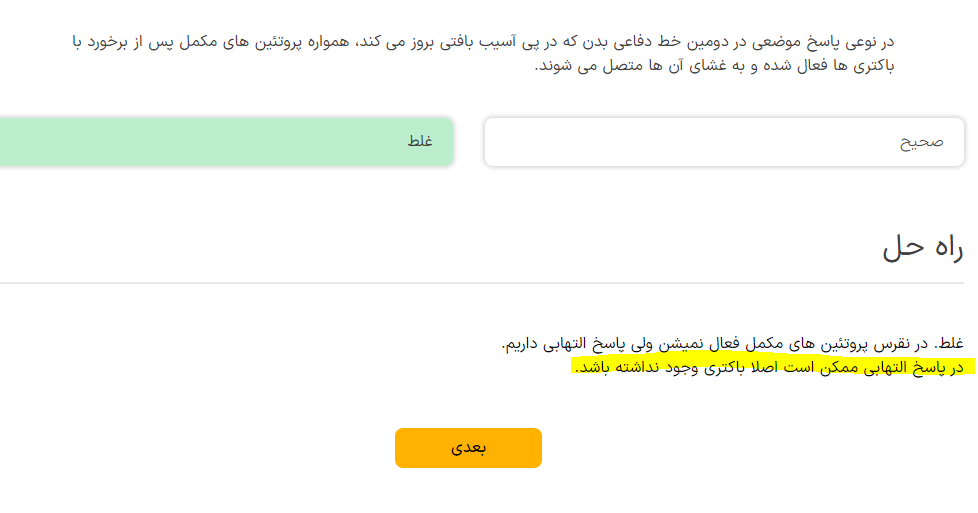
Task: Click the horizontal divider below "راه حل"
Action: tap(488, 283)
